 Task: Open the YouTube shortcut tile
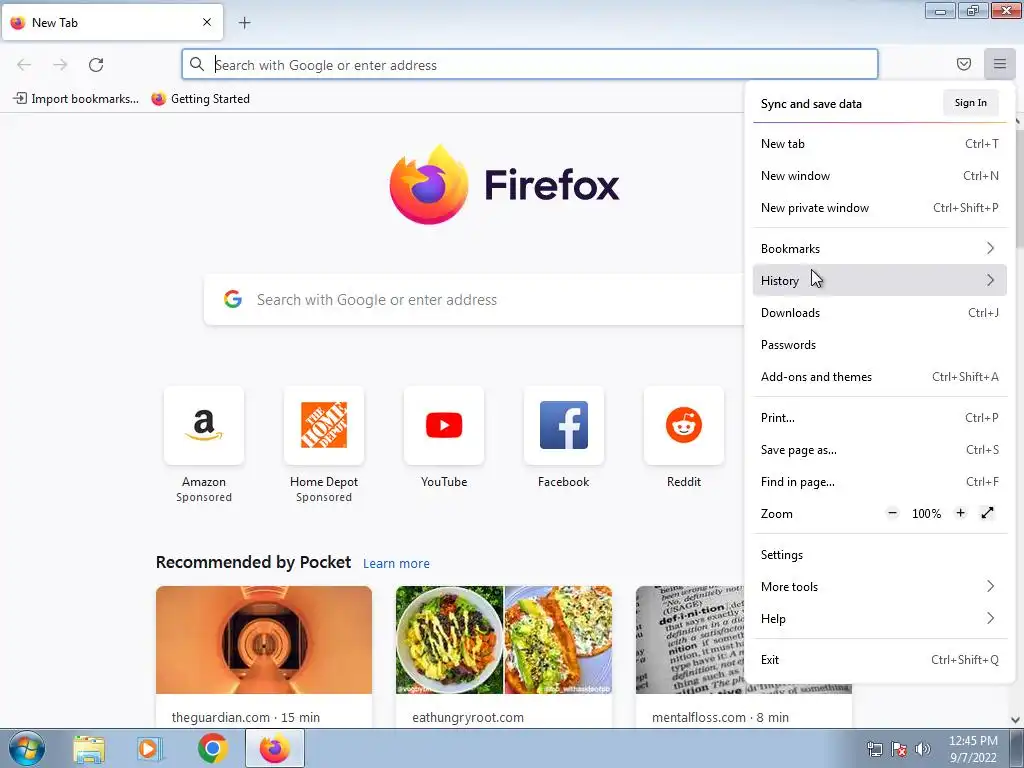pyautogui.click(x=444, y=425)
